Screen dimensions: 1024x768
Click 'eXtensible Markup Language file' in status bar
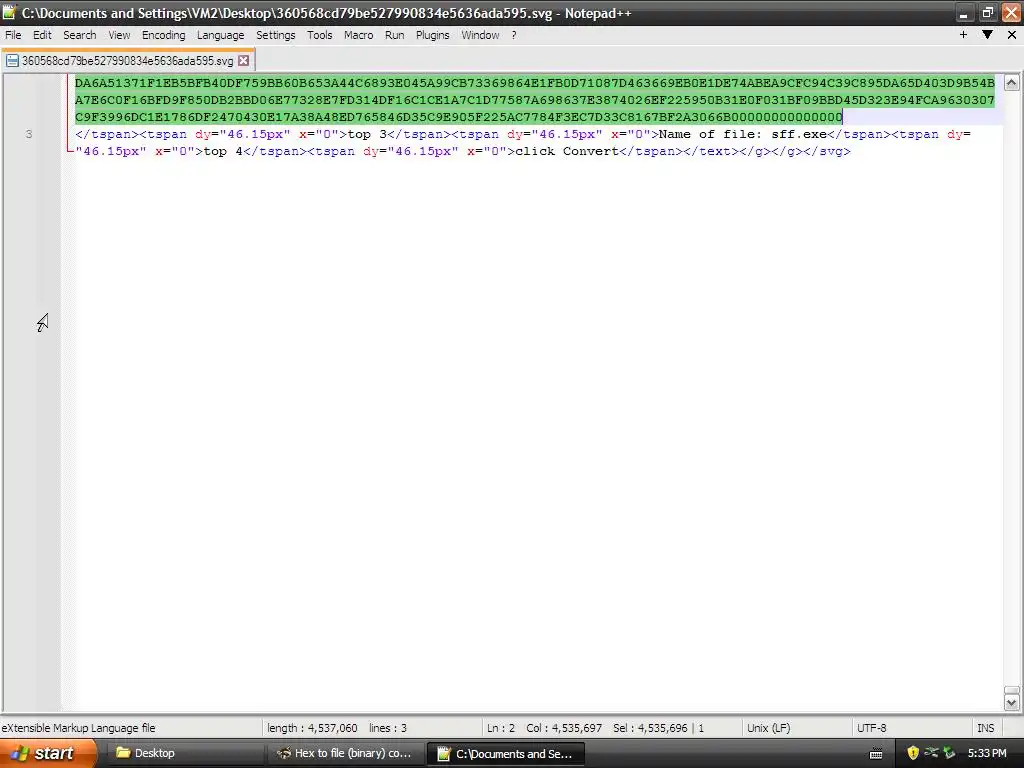(x=78, y=728)
